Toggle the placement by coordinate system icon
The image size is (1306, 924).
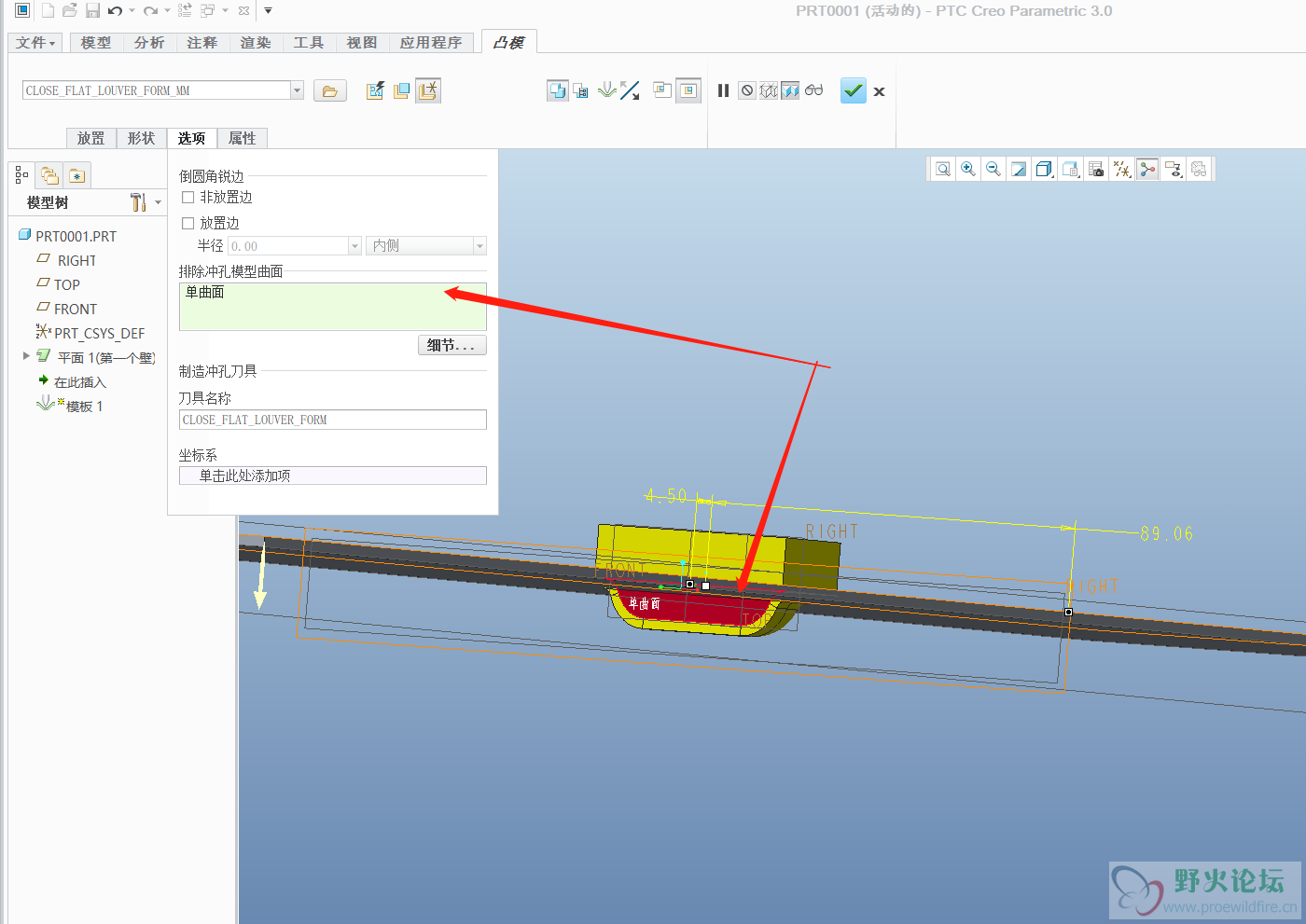[x=428, y=90]
